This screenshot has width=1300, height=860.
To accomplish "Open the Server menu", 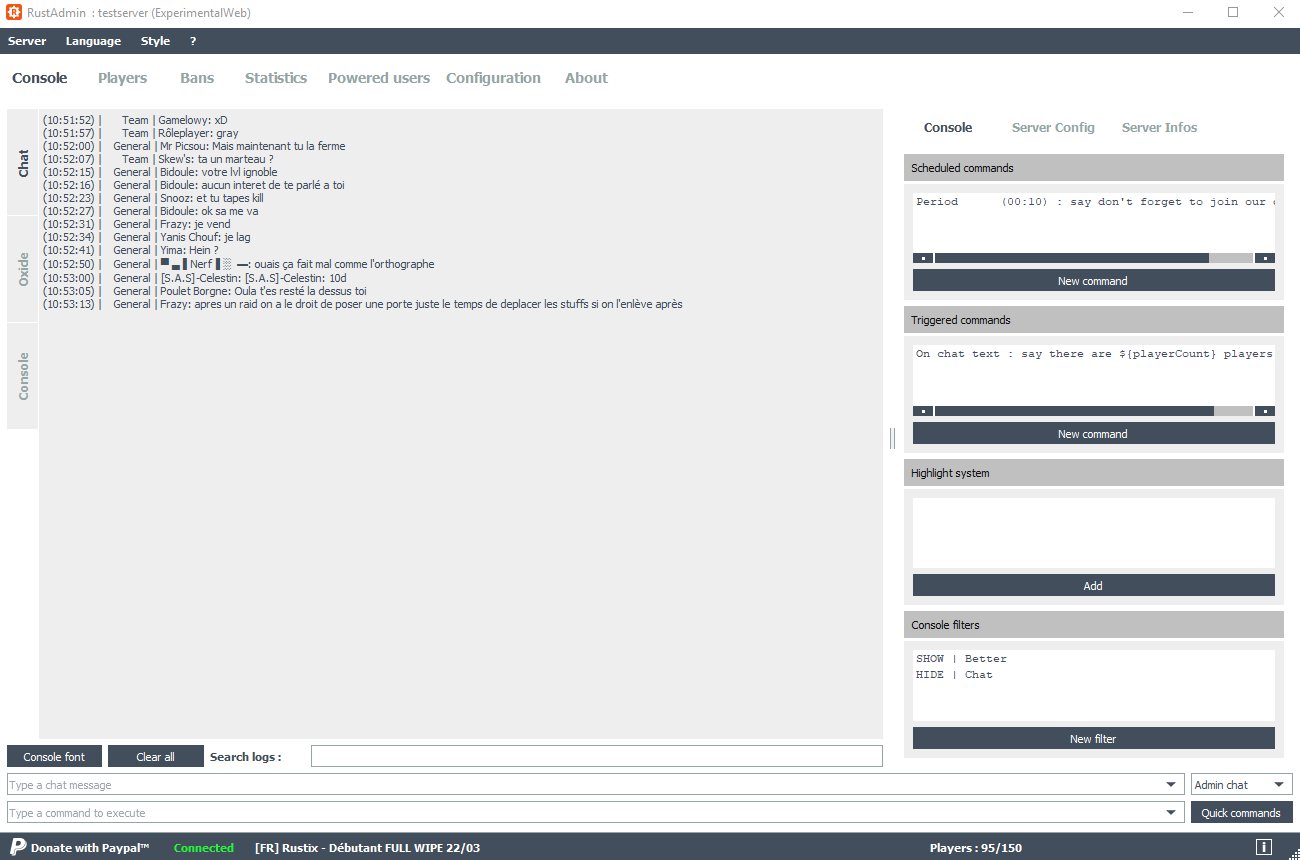I will (27, 41).
